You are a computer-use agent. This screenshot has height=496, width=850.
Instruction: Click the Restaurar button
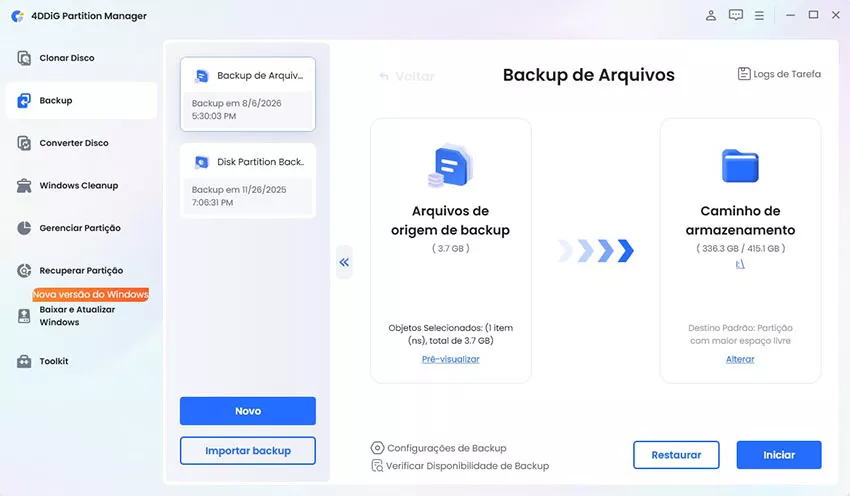(x=676, y=455)
